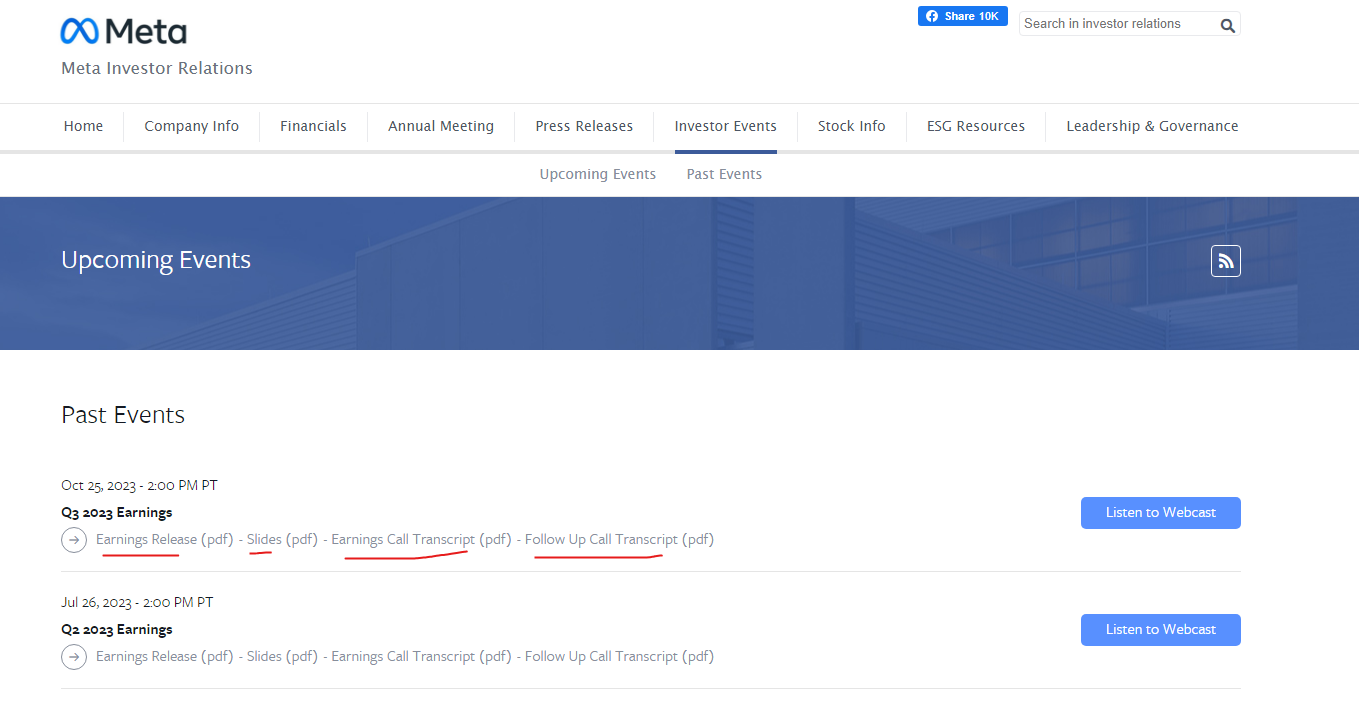Click the Q3 2023 Earnings heading
The image size is (1359, 705).
click(x=117, y=513)
